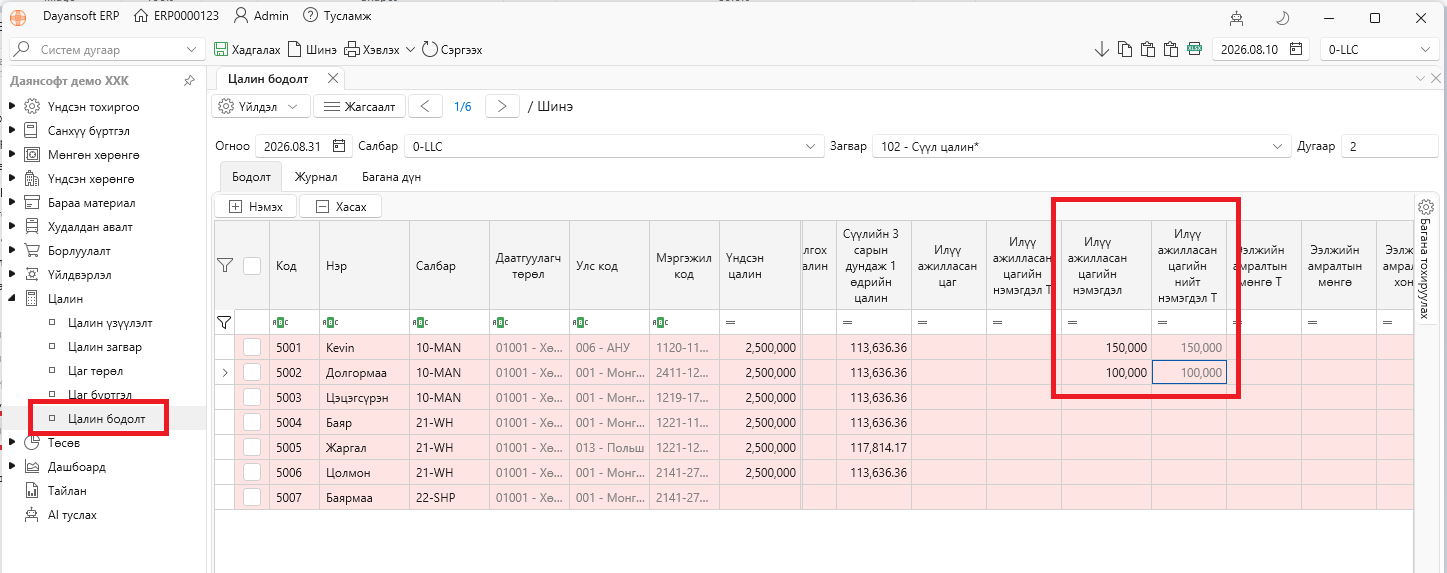Click the Хадгалах save disk icon
1447x573 pixels.
pyautogui.click(x=221, y=49)
